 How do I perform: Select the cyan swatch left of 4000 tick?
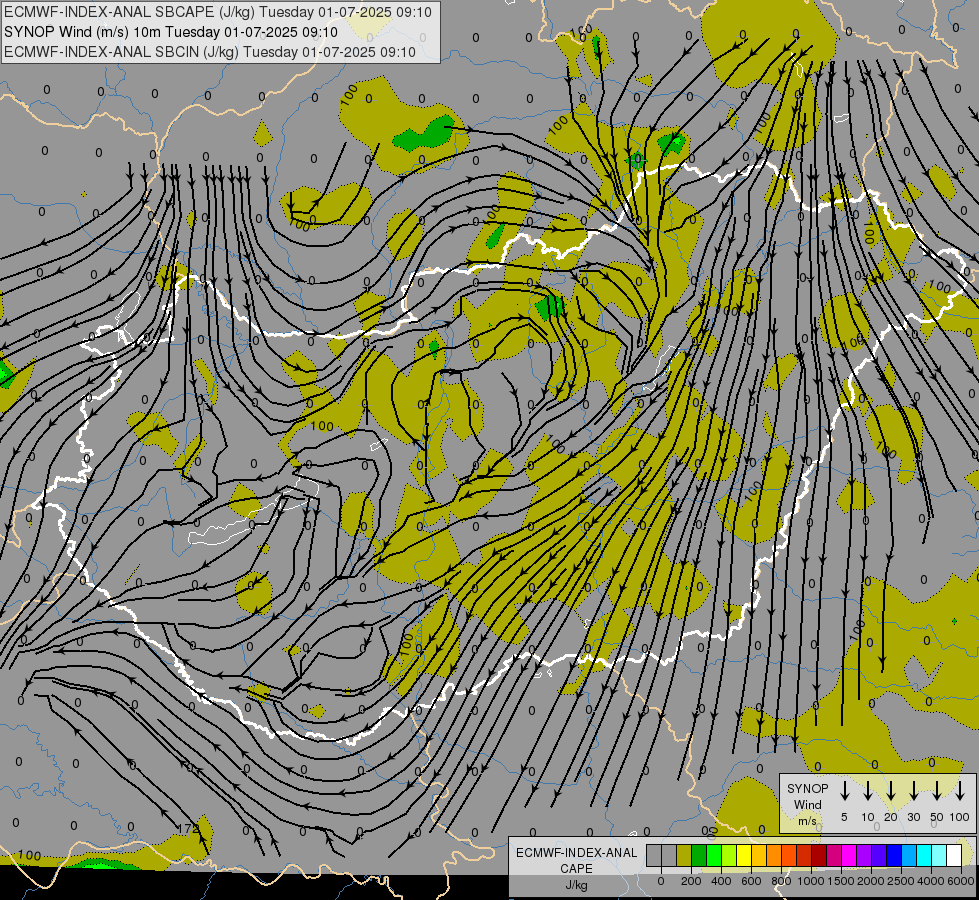924,856
